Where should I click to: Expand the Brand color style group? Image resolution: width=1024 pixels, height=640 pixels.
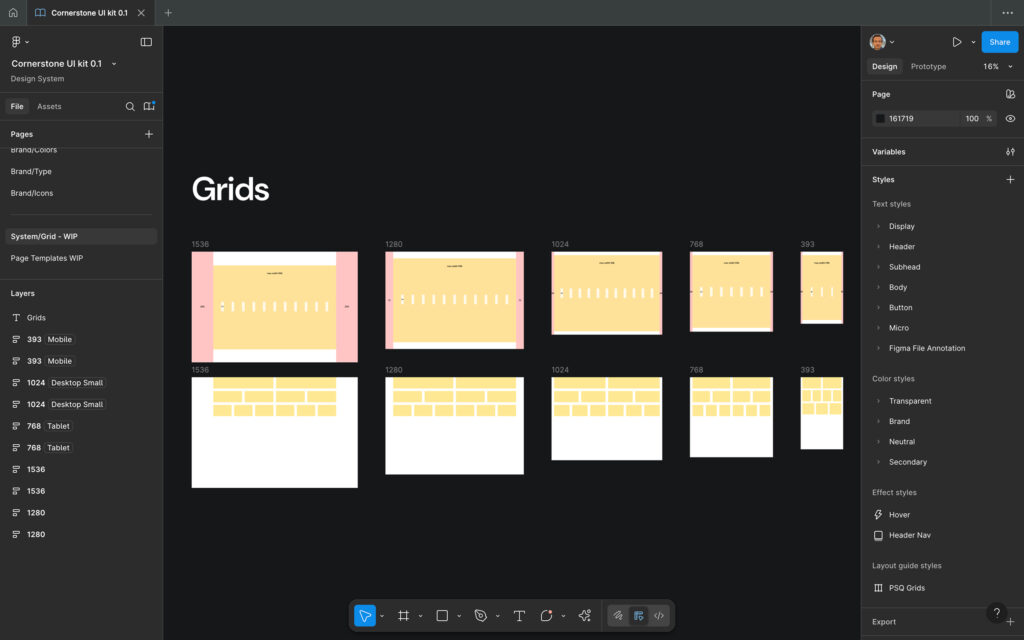click(x=878, y=421)
